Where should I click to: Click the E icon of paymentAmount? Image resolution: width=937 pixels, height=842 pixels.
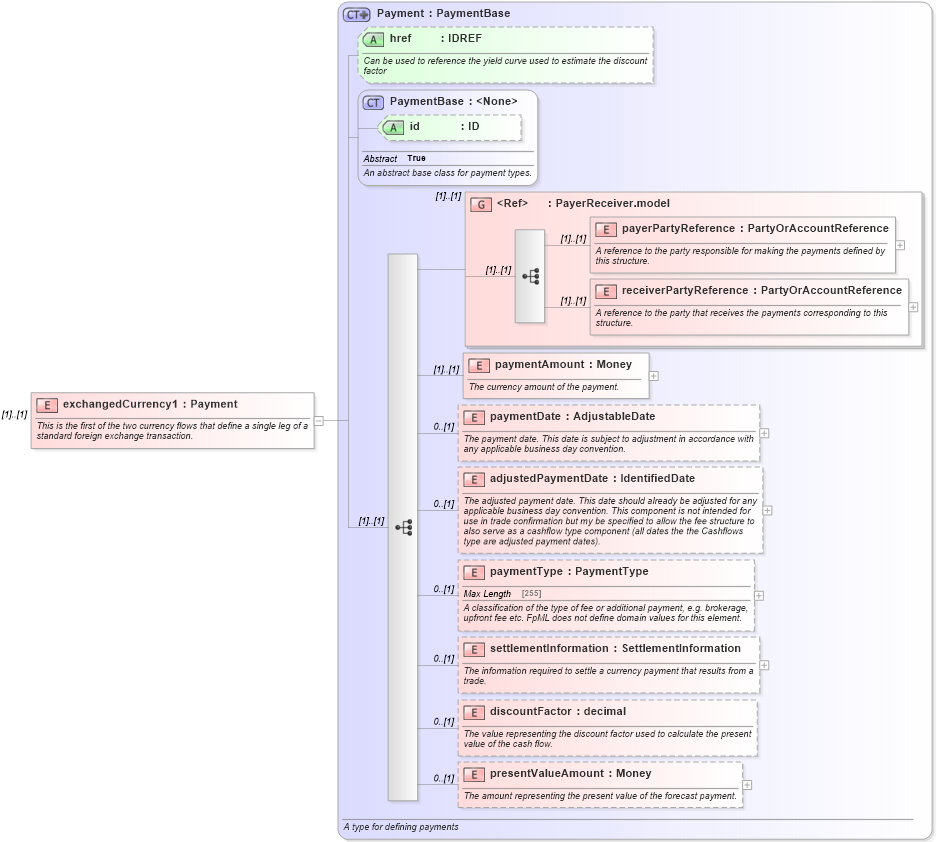(x=479, y=366)
